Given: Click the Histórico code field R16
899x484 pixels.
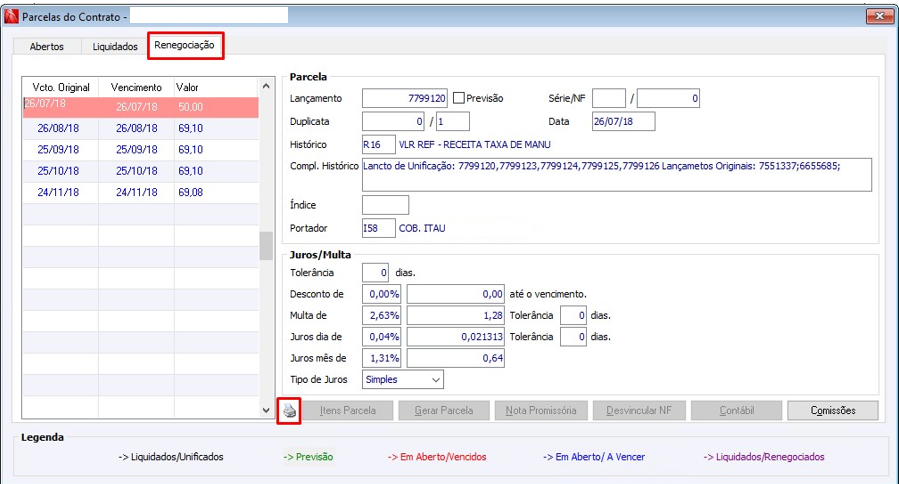Looking at the screenshot, I should (x=378, y=145).
